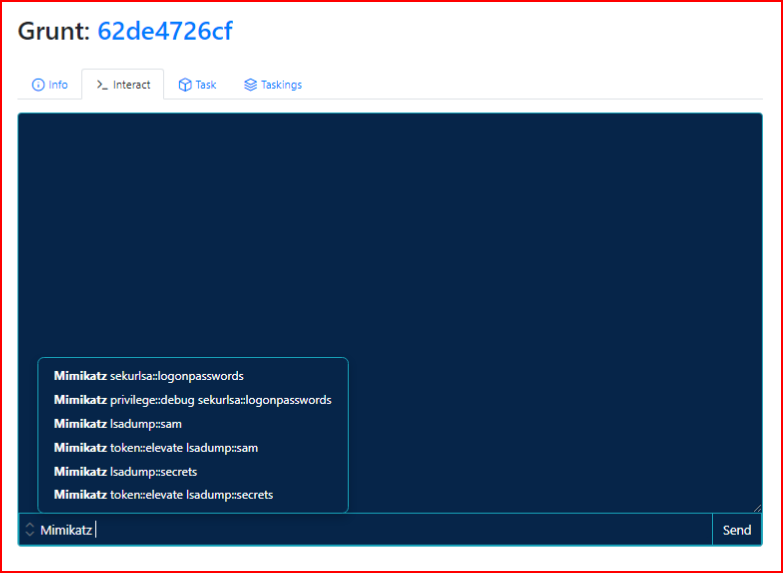Pick Mimikatz token::elevate lsadump::sam suggestion
The width and height of the screenshot is (783, 573).
193,448
